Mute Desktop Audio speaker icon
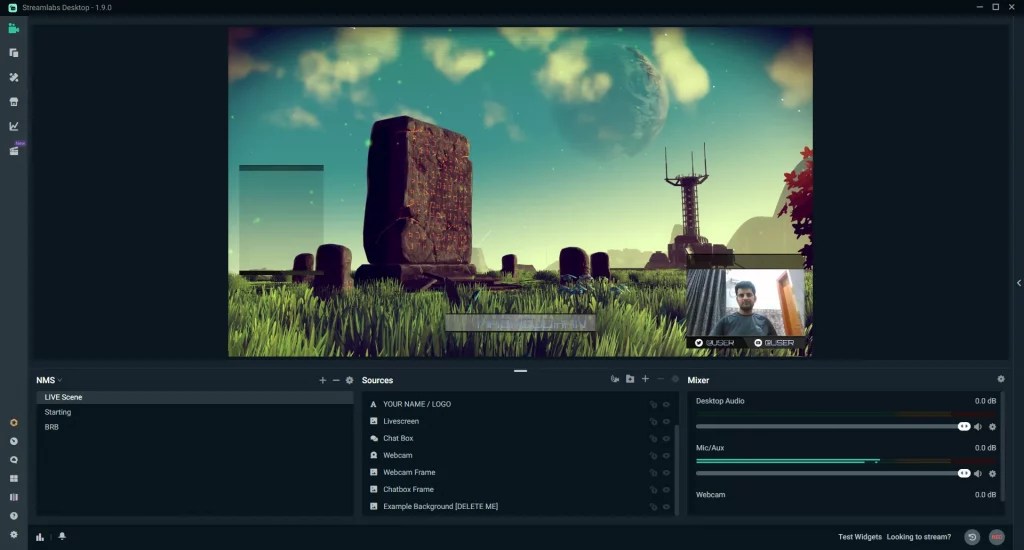The image size is (1024, 550). pyautogui.click(x=978, y=427)
